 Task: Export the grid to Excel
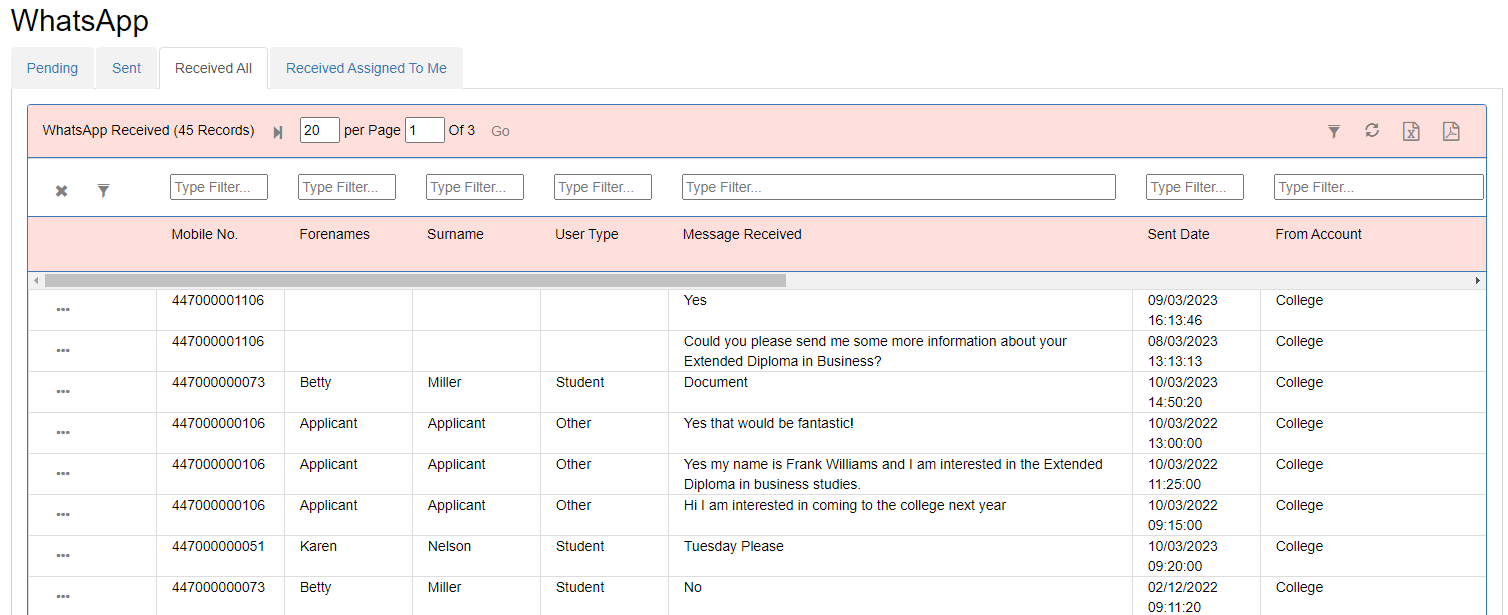tap(1411, 131)
